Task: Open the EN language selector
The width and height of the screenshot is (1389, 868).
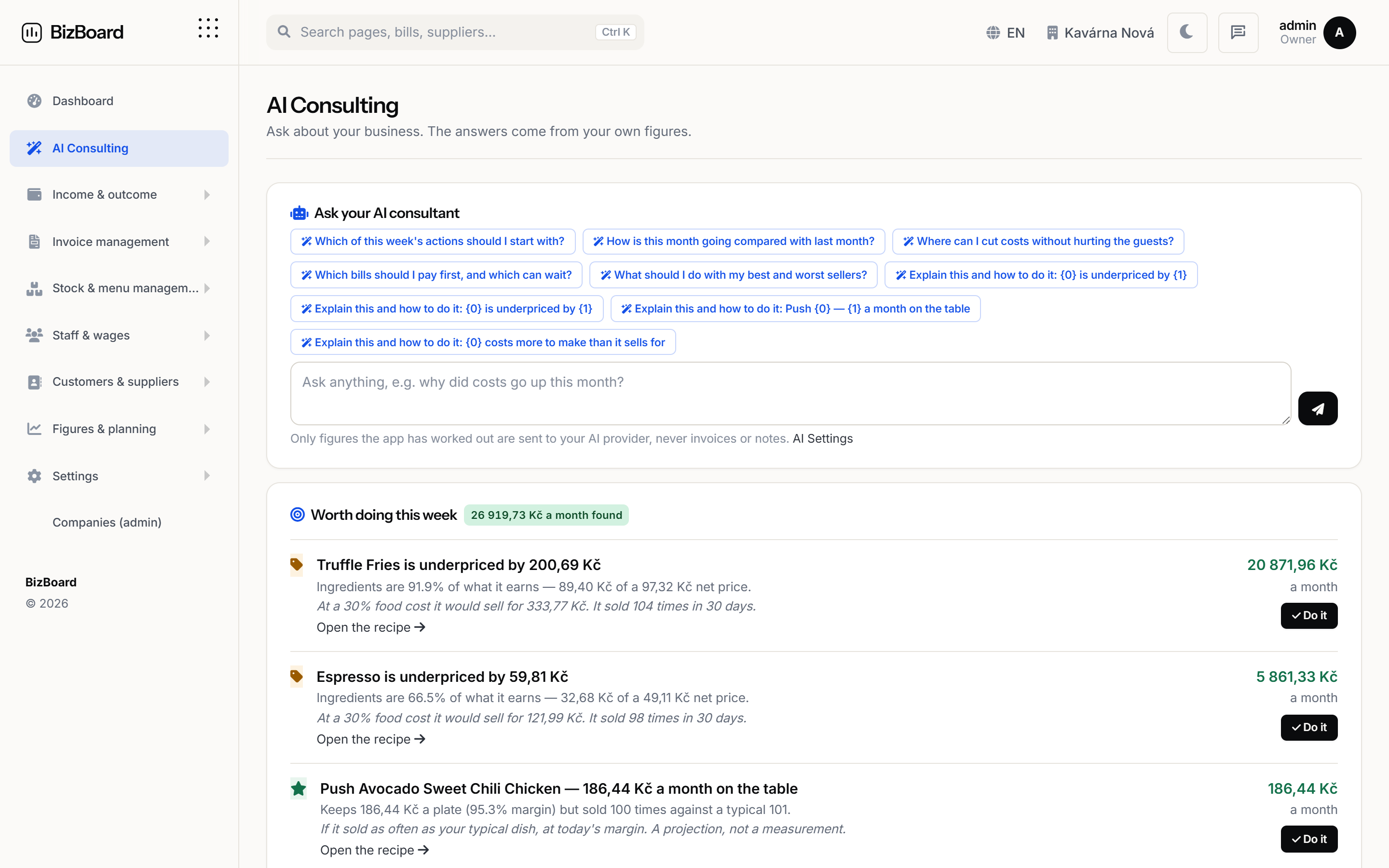Action: (1006, 33)
